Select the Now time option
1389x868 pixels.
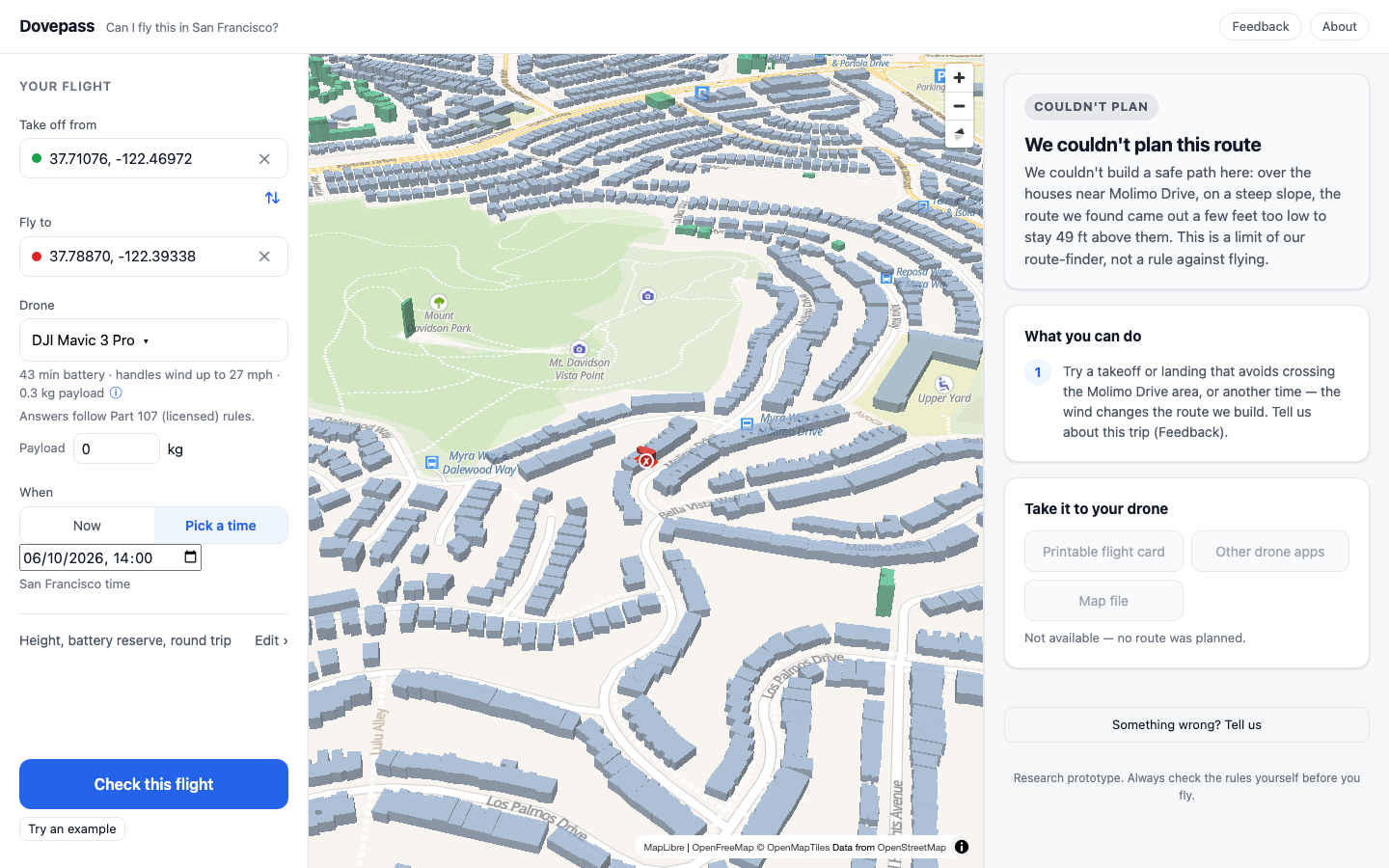[87, 526]
